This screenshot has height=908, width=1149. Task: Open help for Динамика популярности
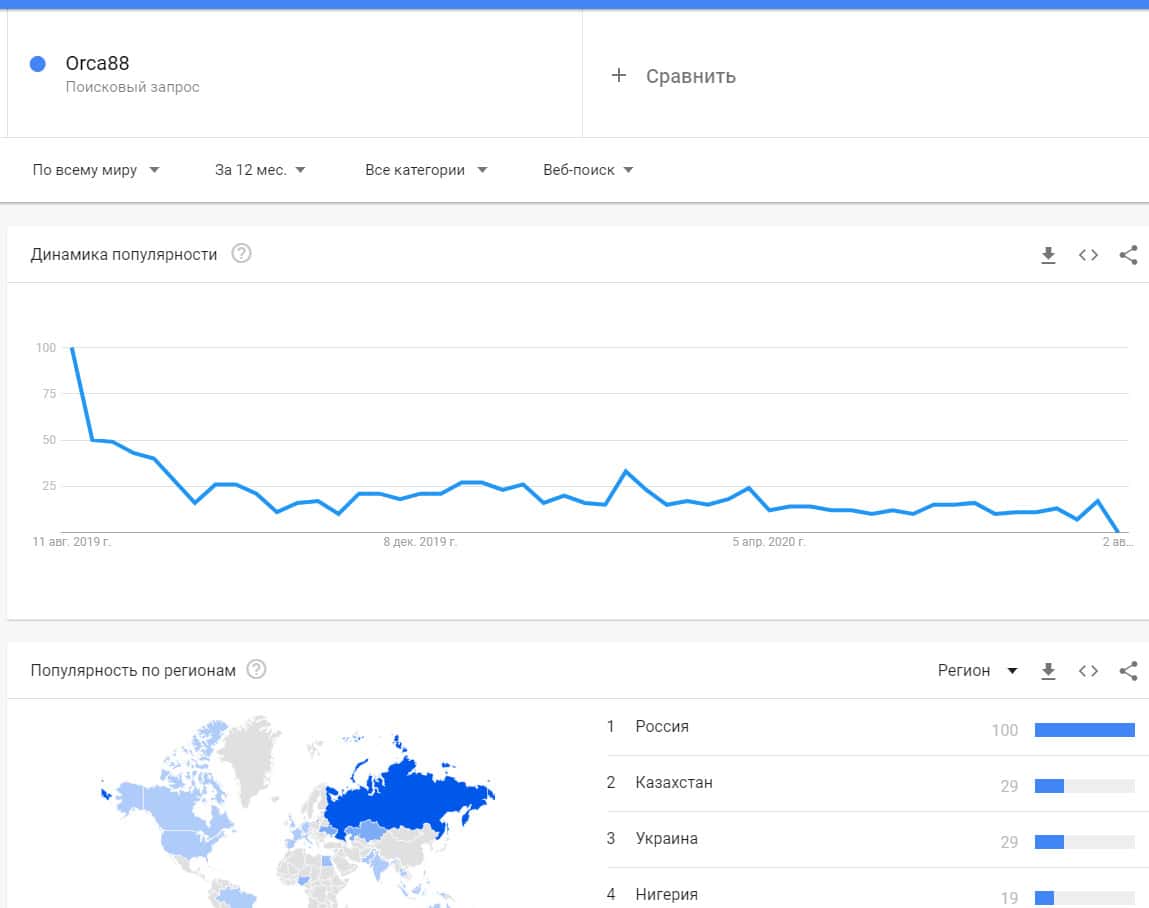pyautogui.click(x=241, y=254)
